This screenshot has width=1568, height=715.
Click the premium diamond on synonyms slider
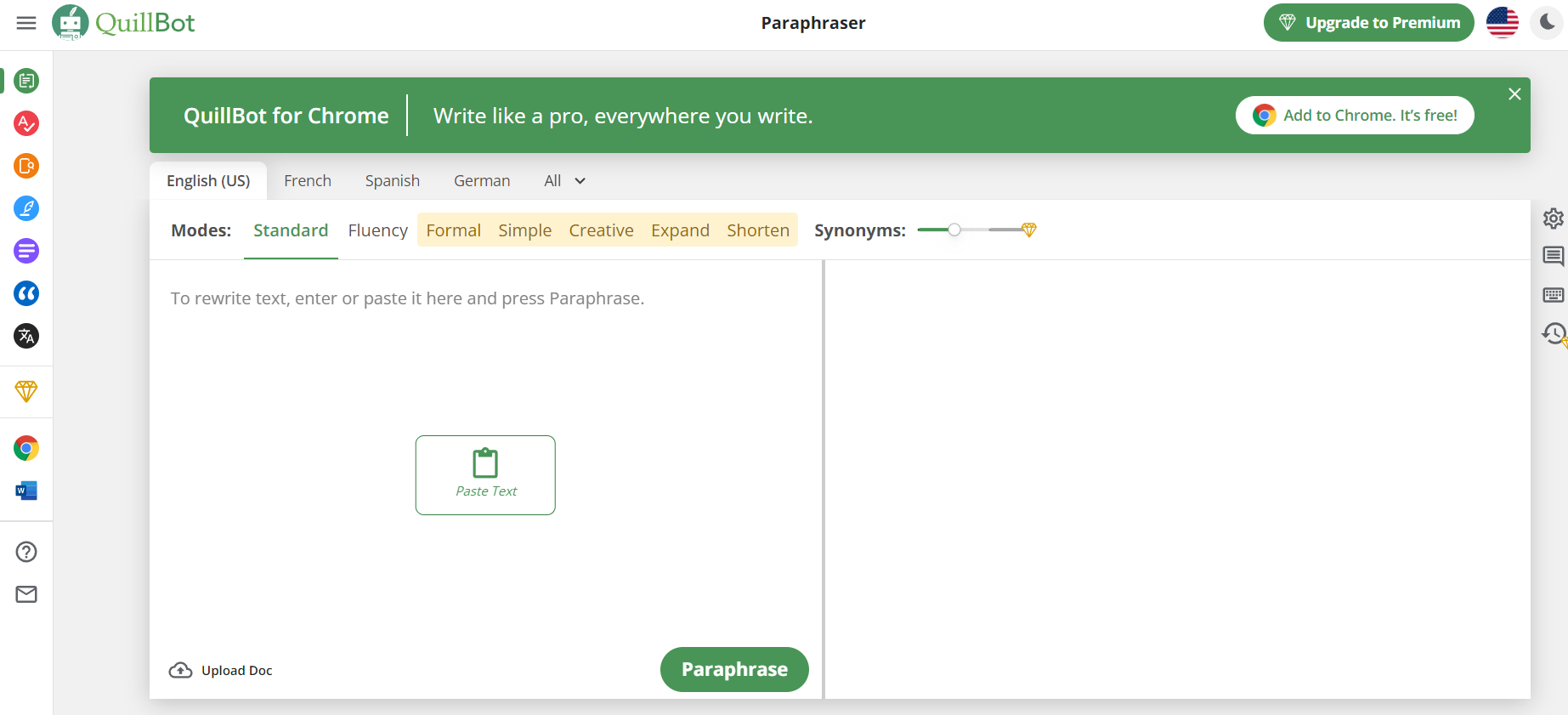(x=1029, y=230)
